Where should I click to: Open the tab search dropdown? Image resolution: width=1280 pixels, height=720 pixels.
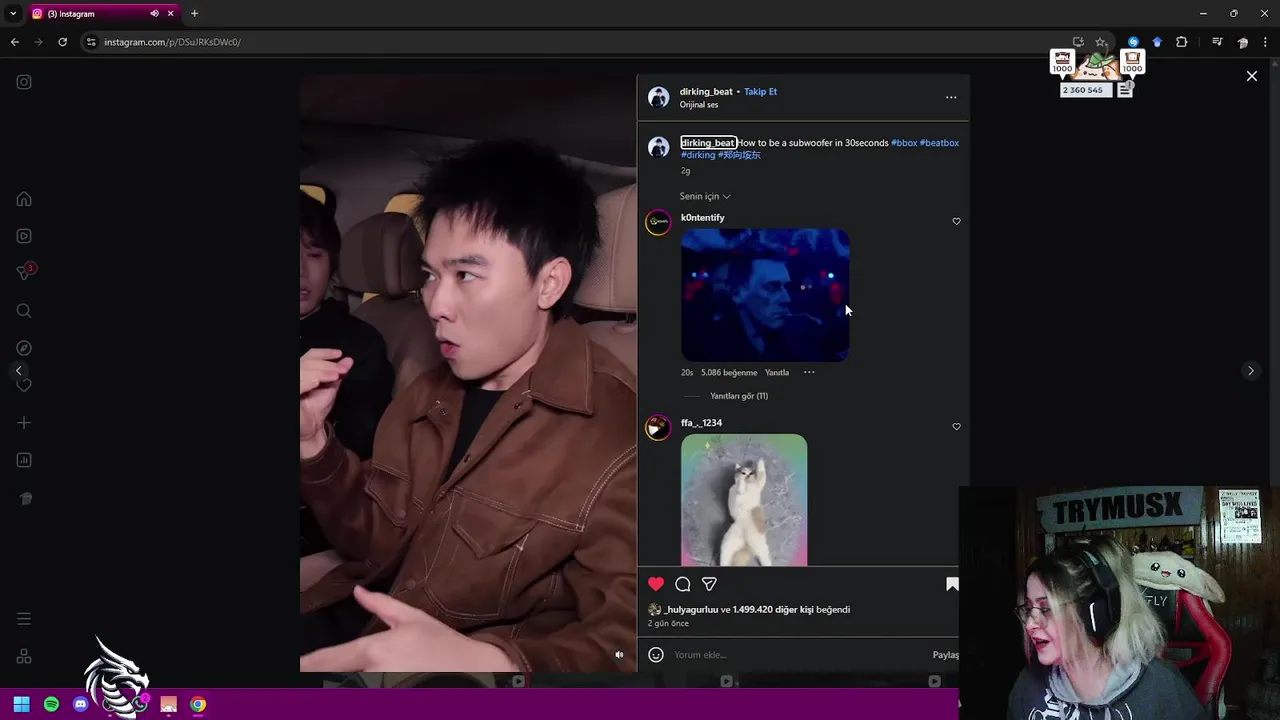point(13,14)
